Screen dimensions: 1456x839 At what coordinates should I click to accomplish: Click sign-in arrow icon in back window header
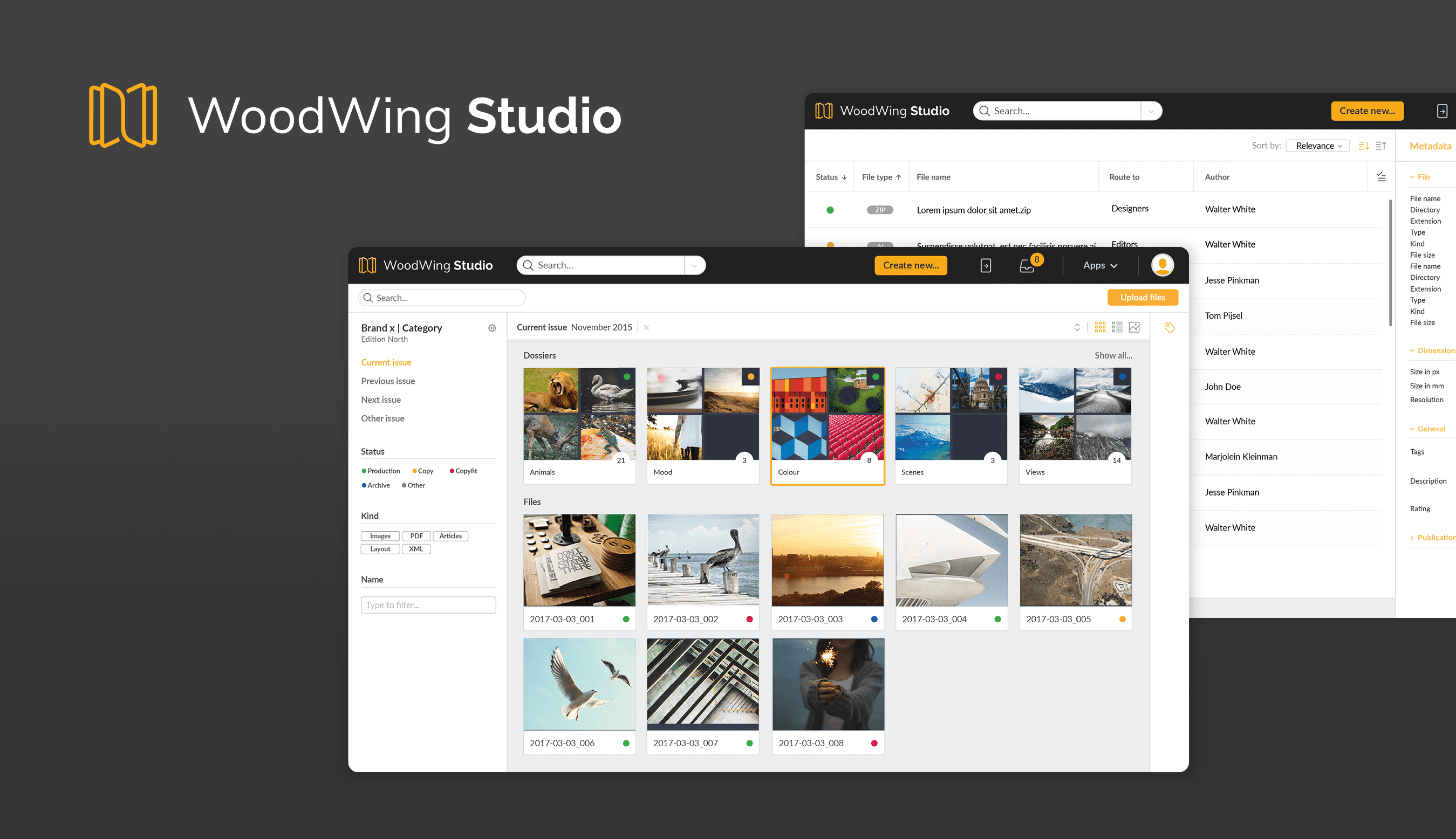1442,111
